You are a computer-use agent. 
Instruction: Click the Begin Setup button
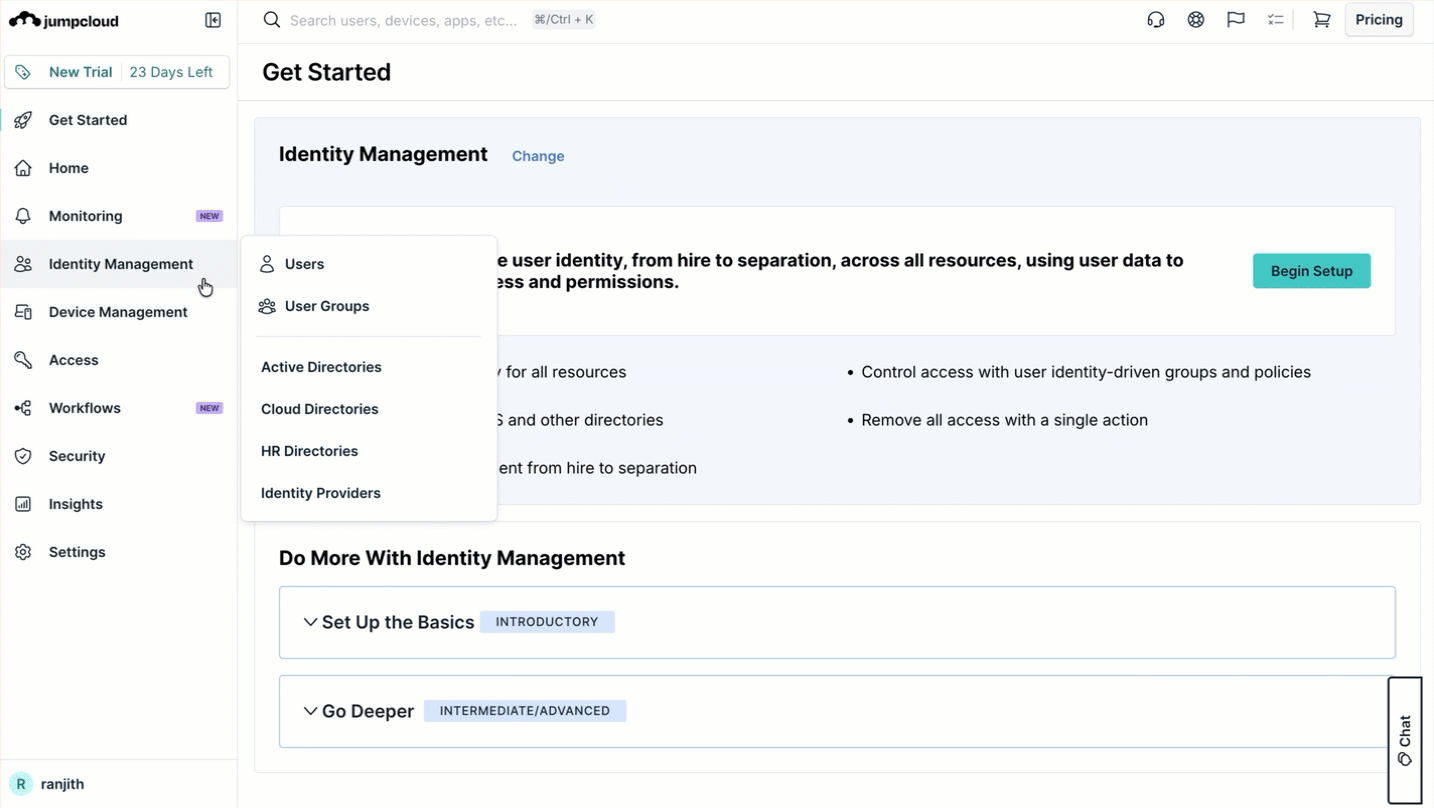pos(1311,271)
